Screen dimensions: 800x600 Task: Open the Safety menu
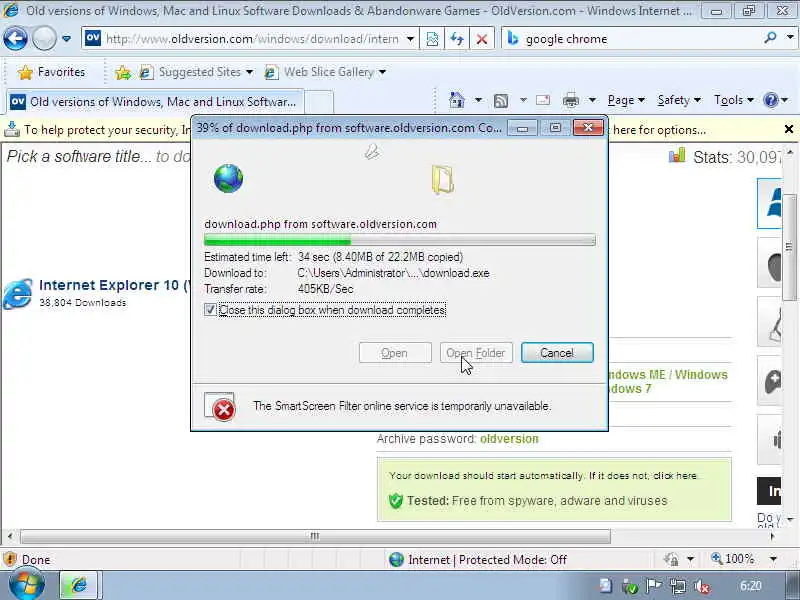pos(679,100)
